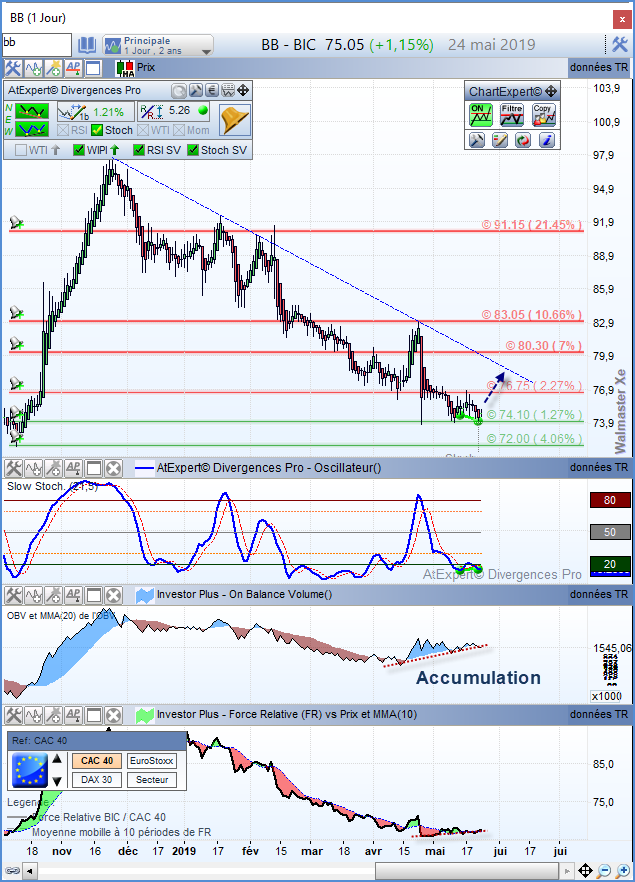Enable the Mom checkbox
The height and width of the screenshot is (882, 635).
click(179, 130)
